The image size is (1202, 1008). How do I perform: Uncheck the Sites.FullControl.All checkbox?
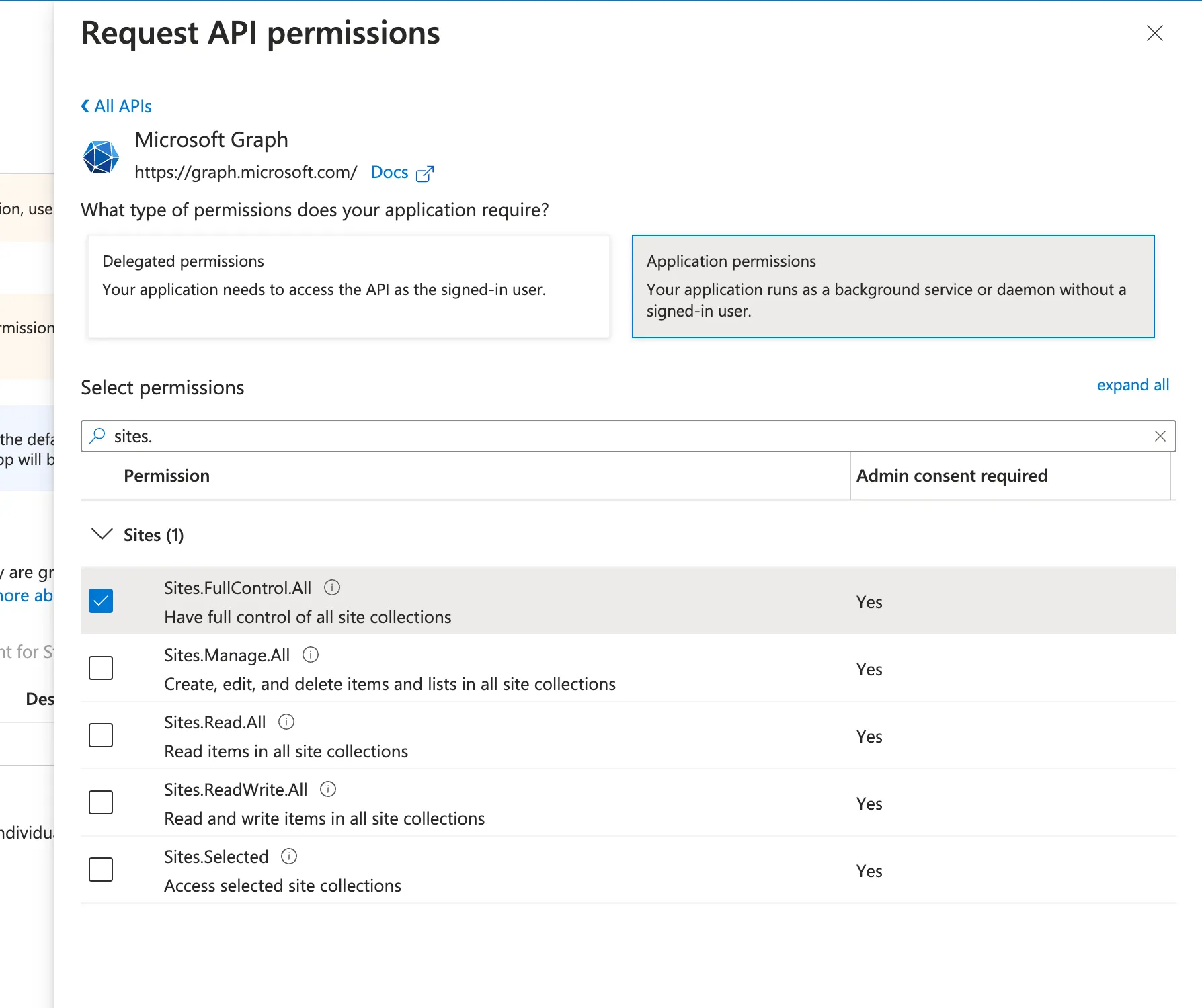pyautogui.click(x=101, y=601)
